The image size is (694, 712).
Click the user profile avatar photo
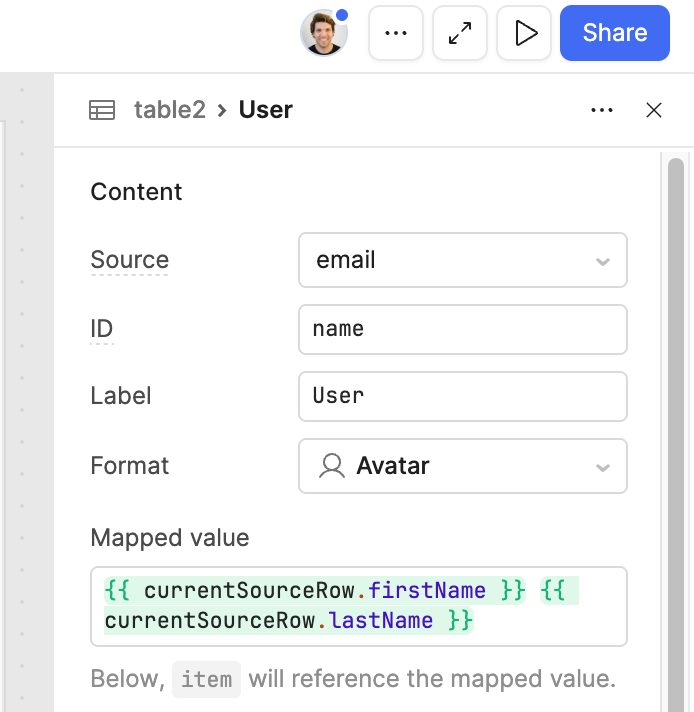[324, 33]
